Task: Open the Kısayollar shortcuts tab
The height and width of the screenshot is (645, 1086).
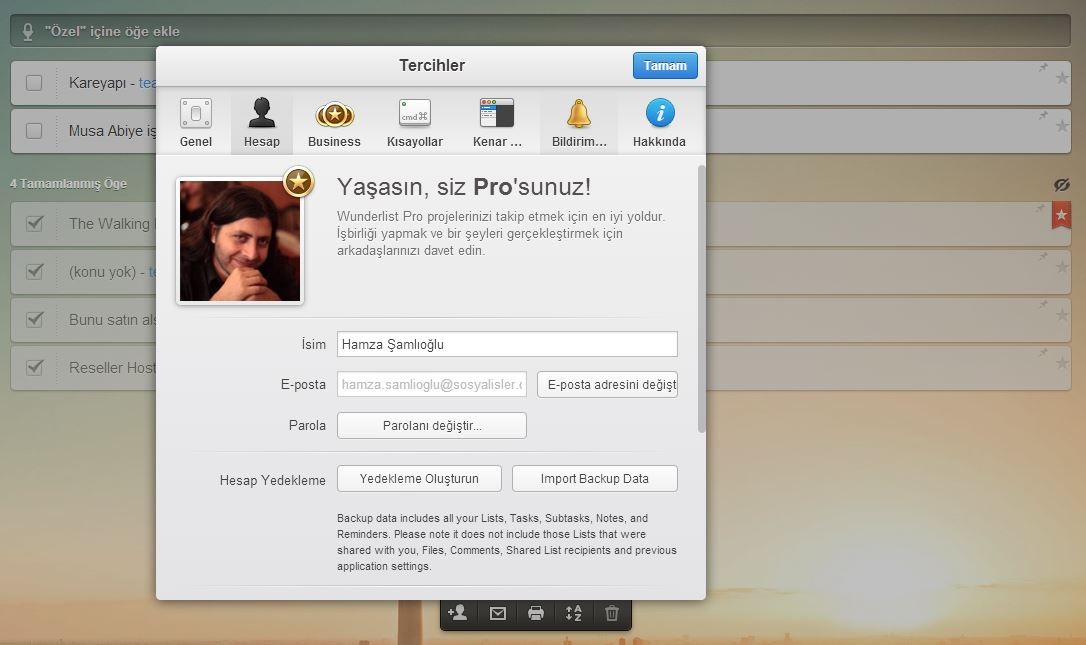Action: pyautogui.click(x=415, y=123)
